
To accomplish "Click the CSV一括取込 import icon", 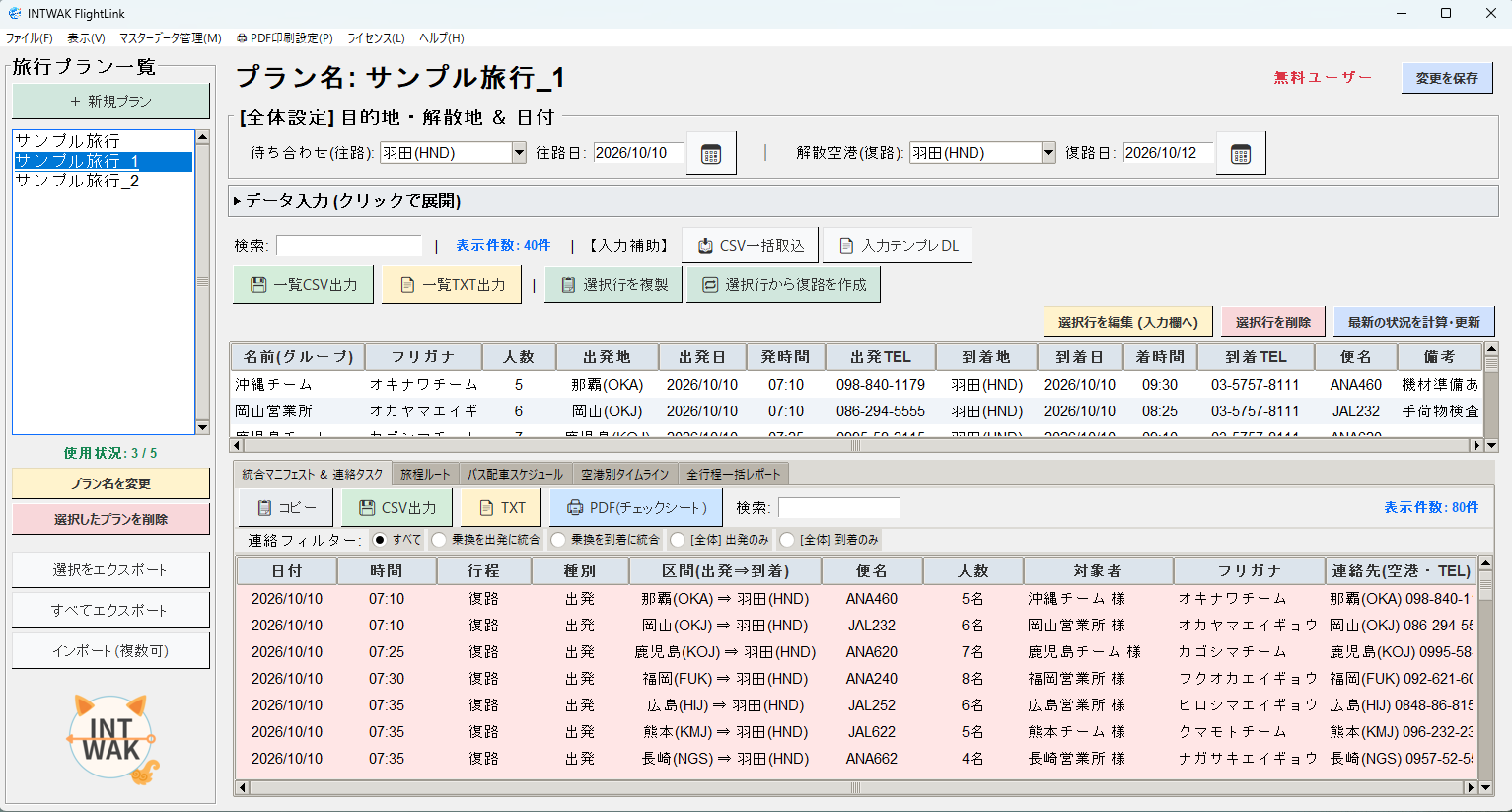I will point(706,246).
